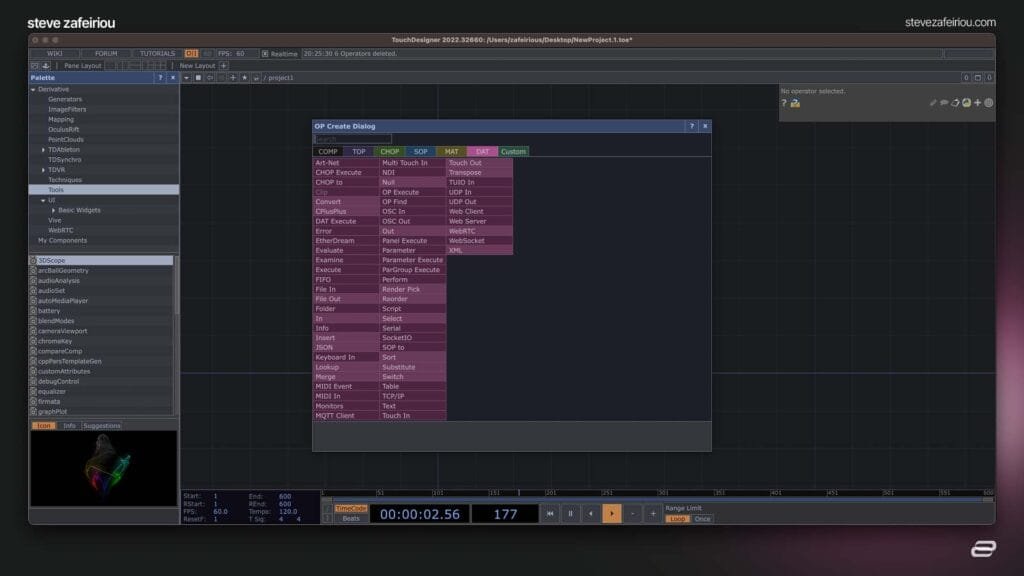Switch to the CHOP operator tab
Screen dimensions: 1024x576
[390, 152]
